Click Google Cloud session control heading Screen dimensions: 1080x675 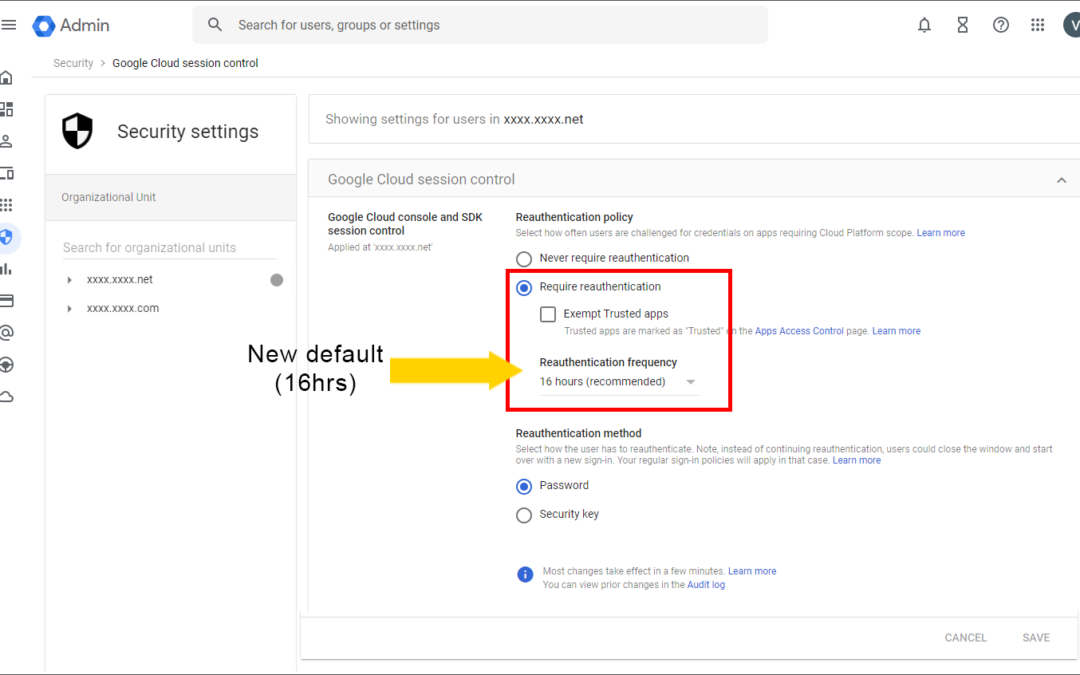[421, 179]
